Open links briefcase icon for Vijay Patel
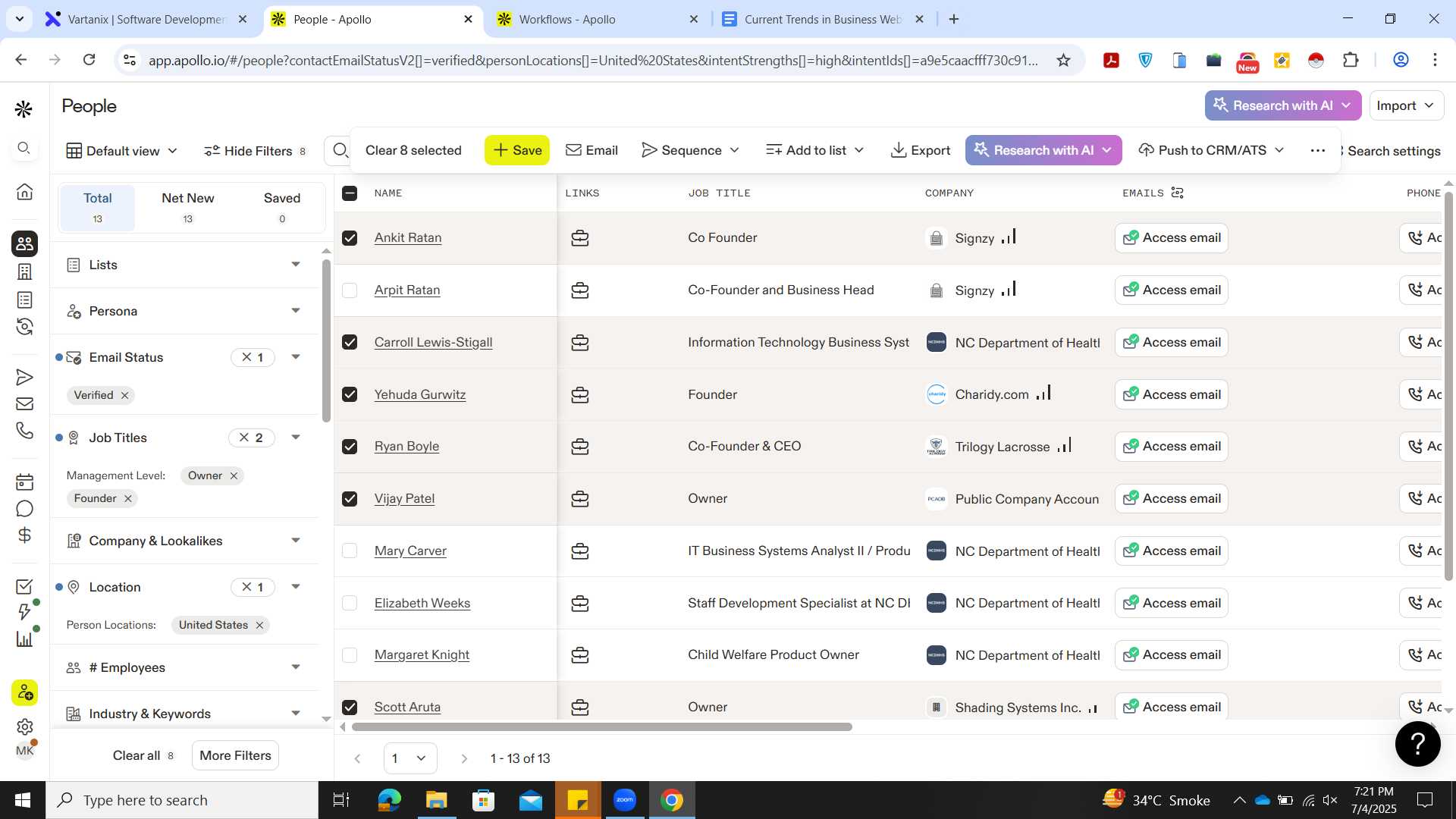1456x819 pixels. [x=580, y=499]
